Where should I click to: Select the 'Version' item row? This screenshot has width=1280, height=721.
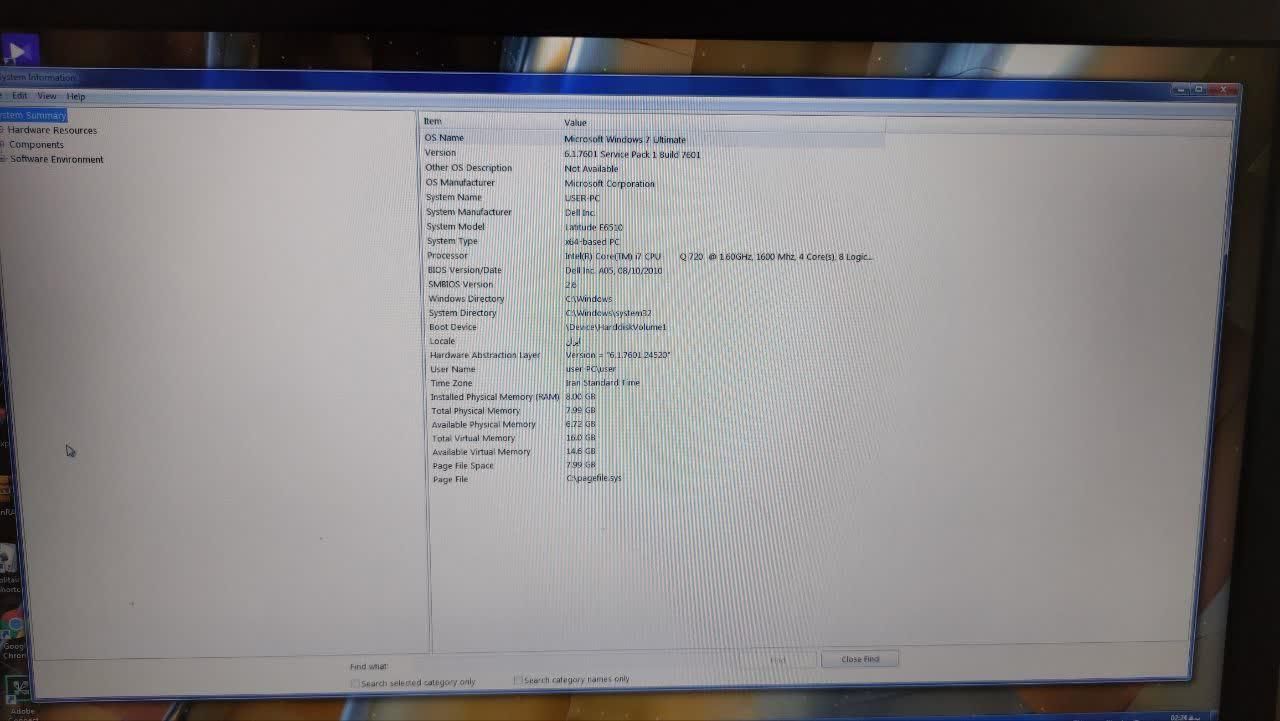point(440,152)
